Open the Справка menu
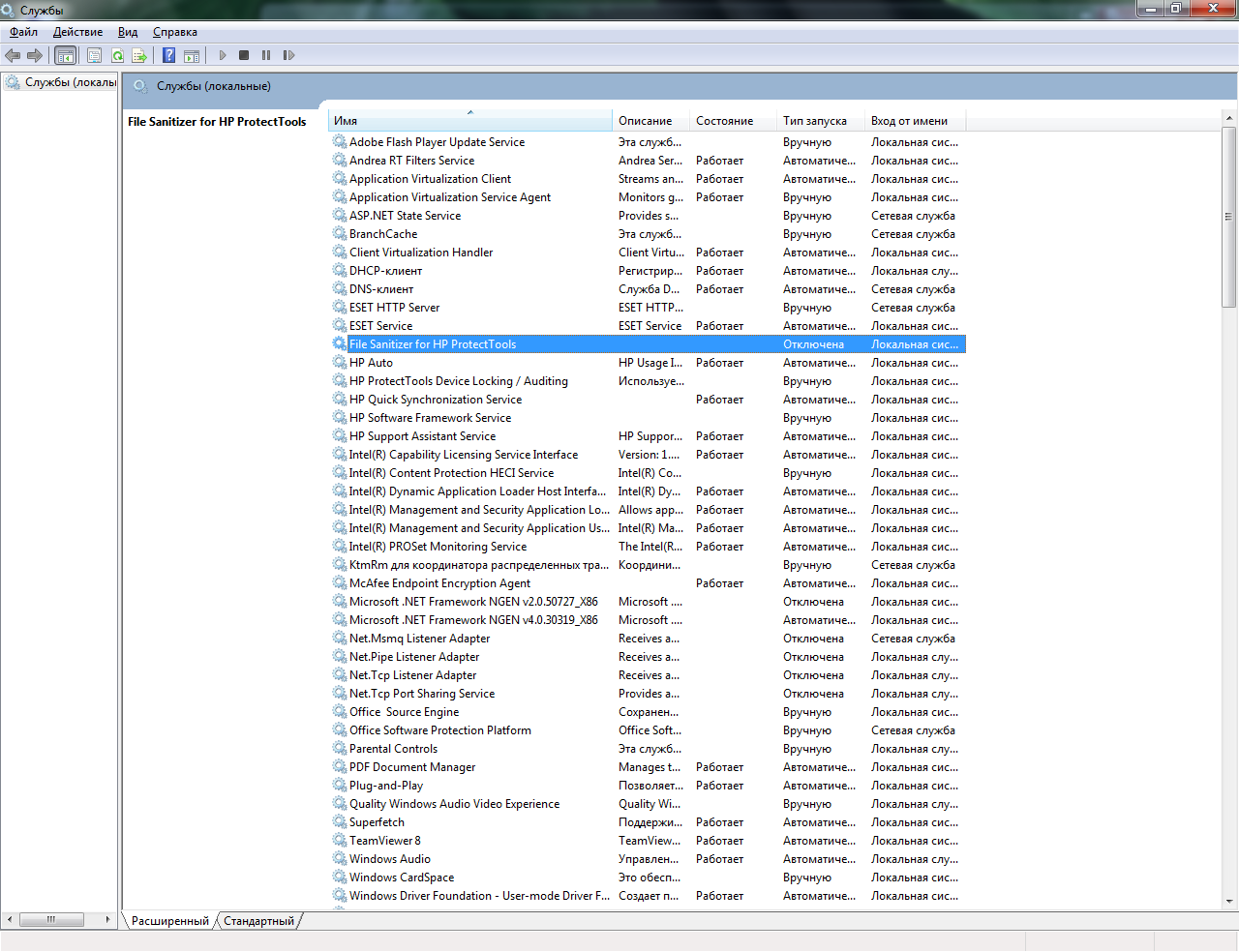Viewport: 1239px width, 952px height. tap(175, 32)
